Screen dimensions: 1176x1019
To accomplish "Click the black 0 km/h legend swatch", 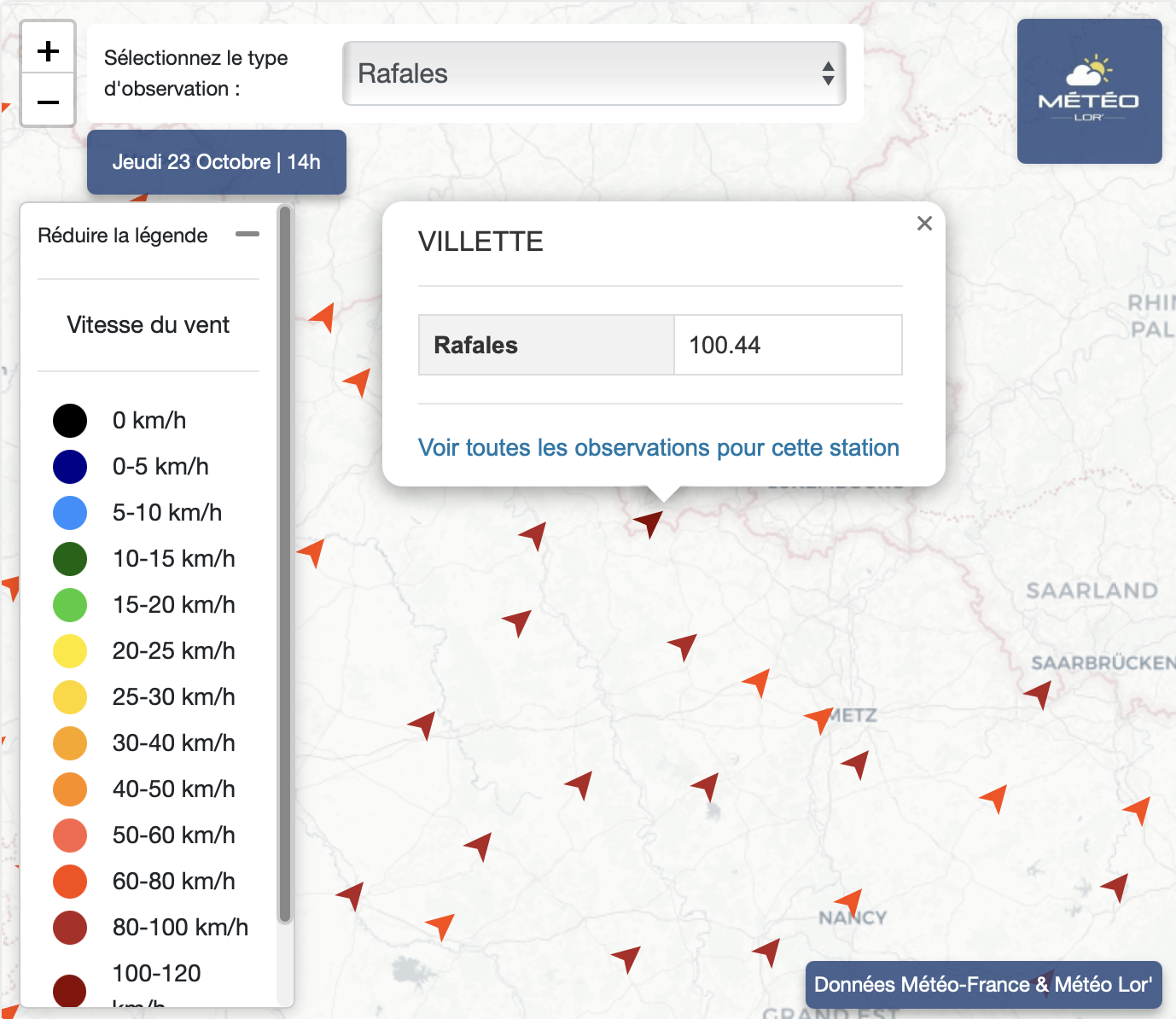I will pyautogui.click(x=70, y=421).
